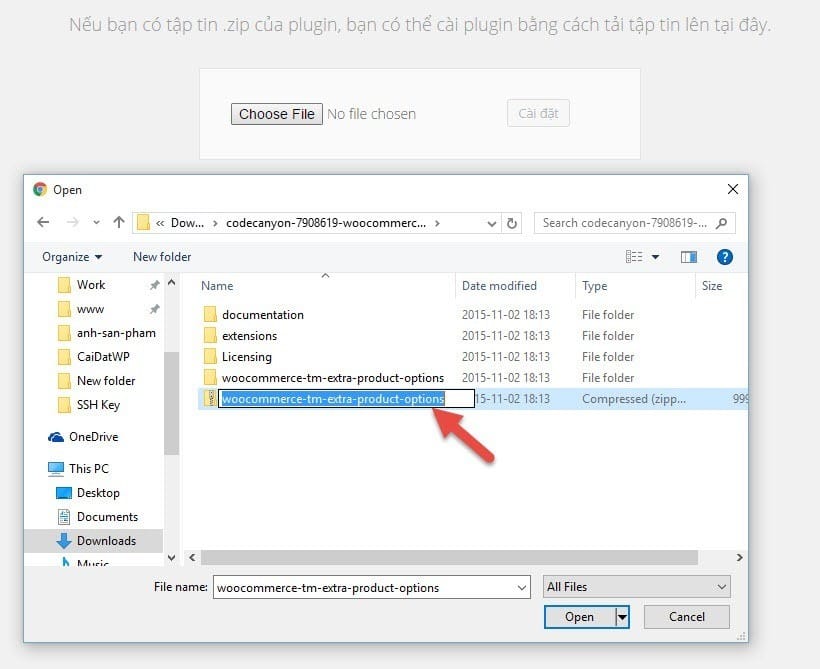Click the Open button

(x=579, y=617)
